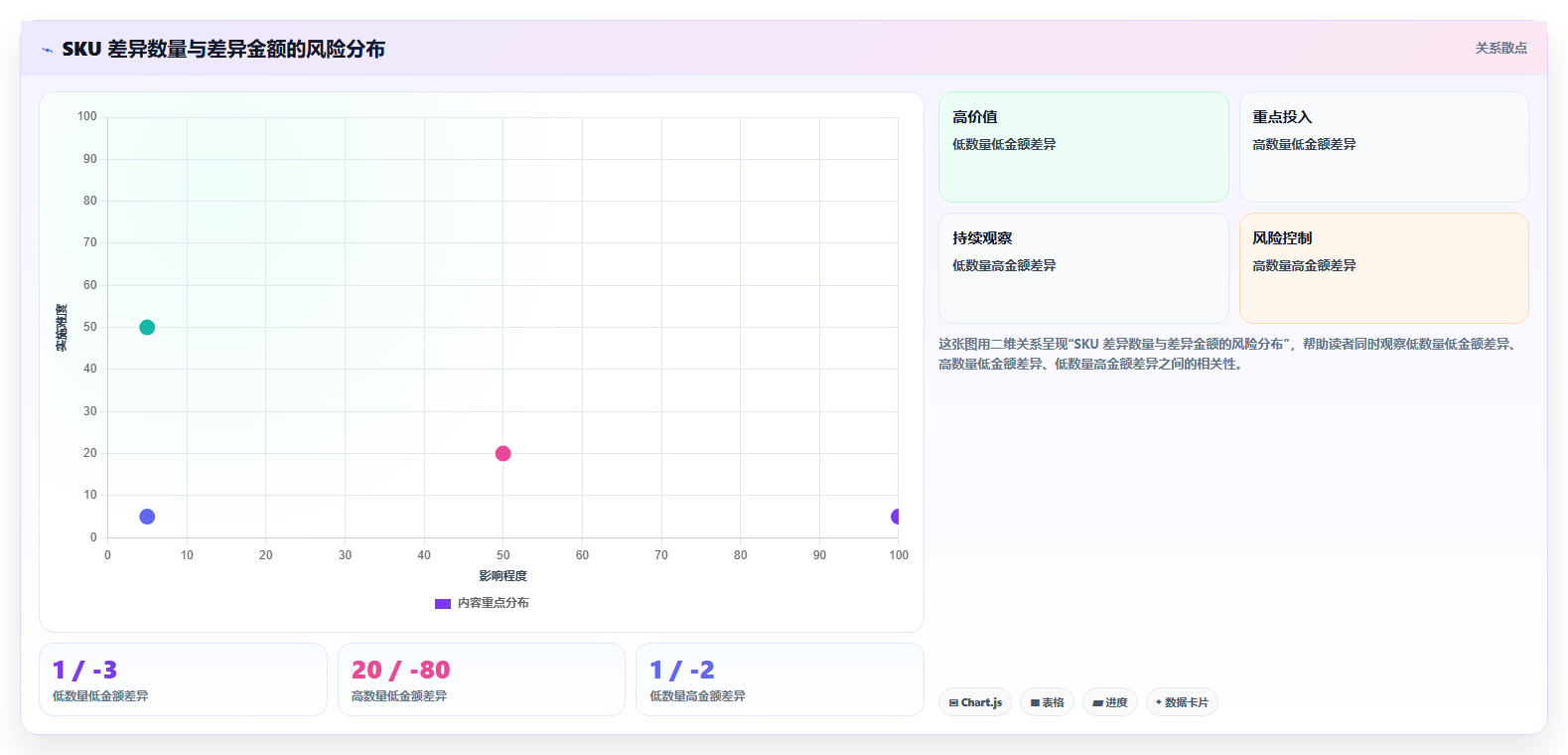1568x755 pixels.
Task: Click the SKU 差异数量与差异金额的风险分布 heading
Action: pos(223,49)
